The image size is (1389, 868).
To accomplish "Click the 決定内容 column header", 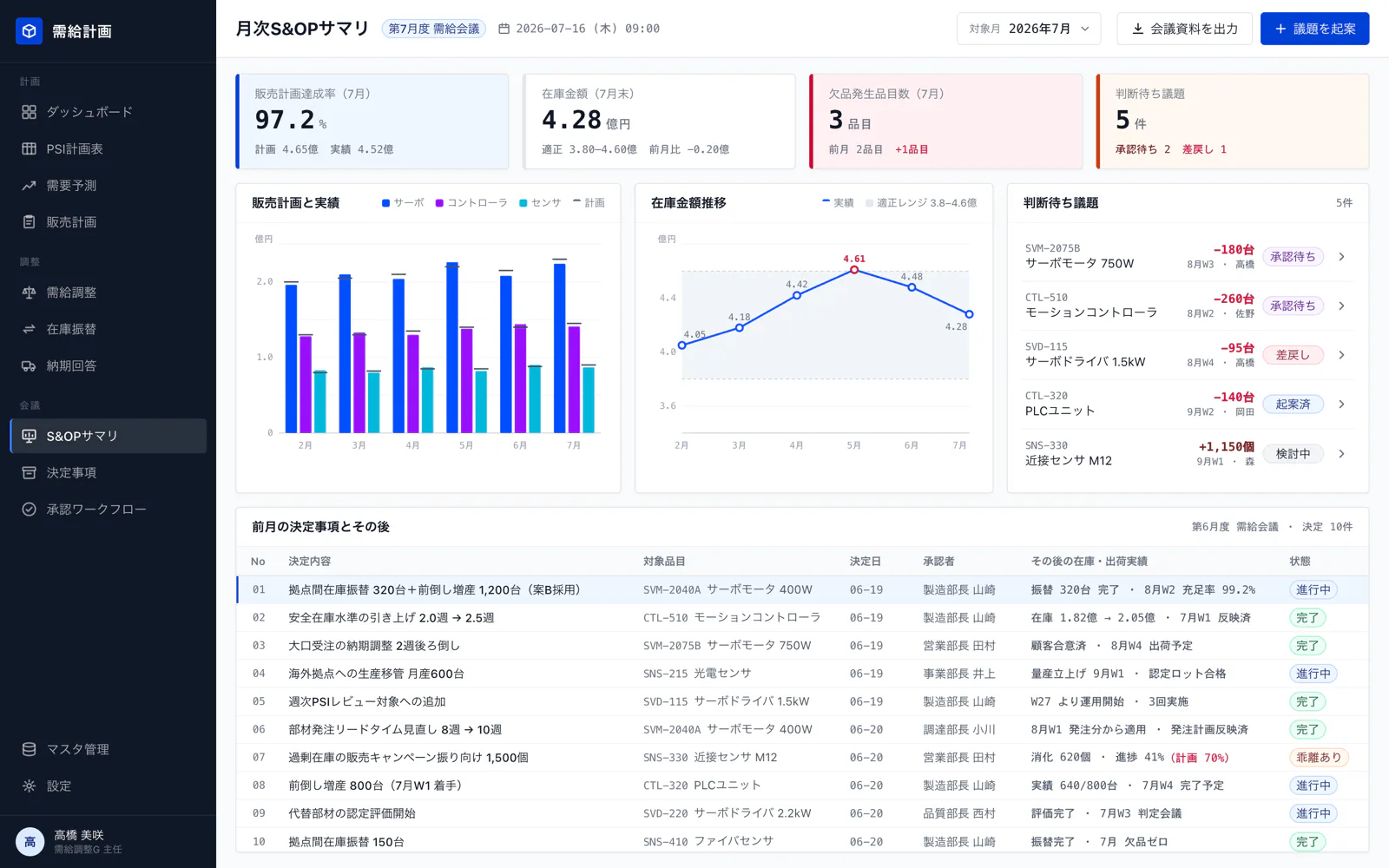I will (310, 562).
